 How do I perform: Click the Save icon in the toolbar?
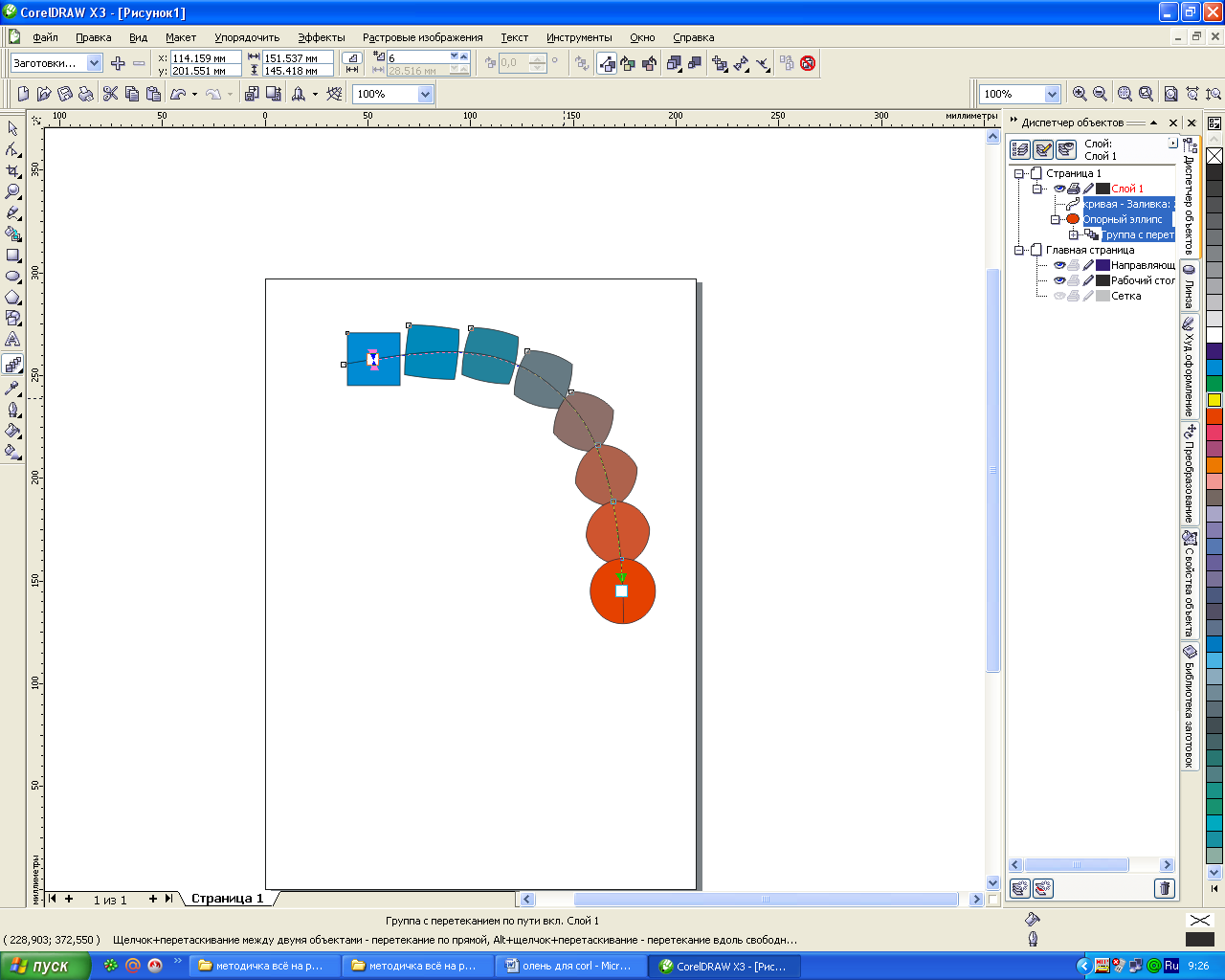click(65, 94)
